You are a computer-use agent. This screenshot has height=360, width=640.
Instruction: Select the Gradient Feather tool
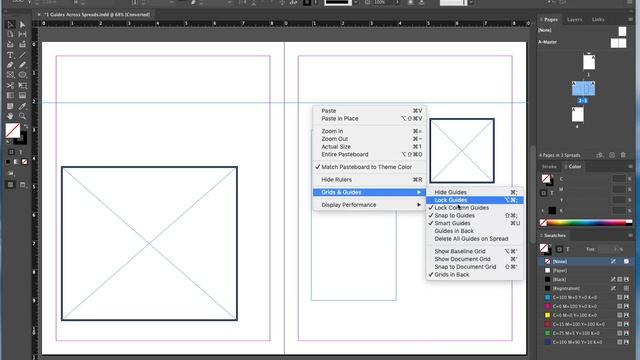coord(22,96)
